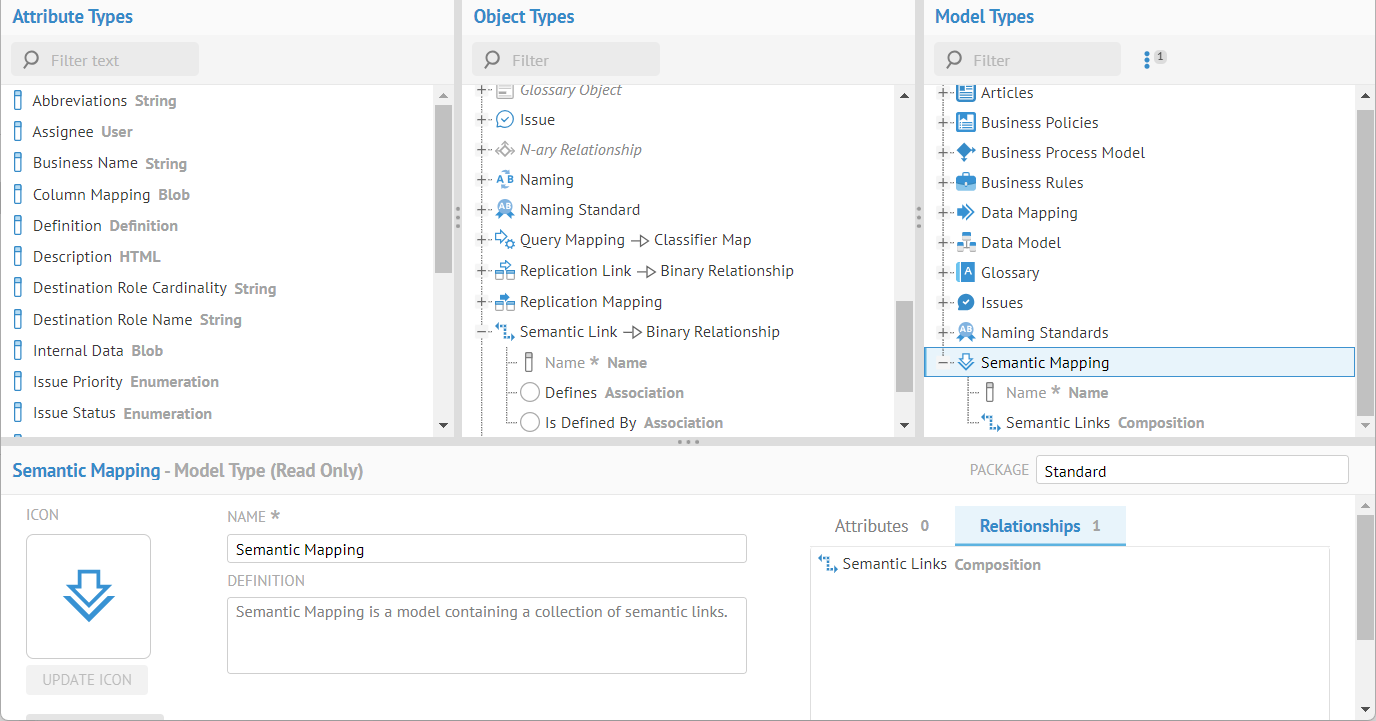
Task: Expand the Data Model tree node
Action: pyautogui.click(x=943, y=243)
